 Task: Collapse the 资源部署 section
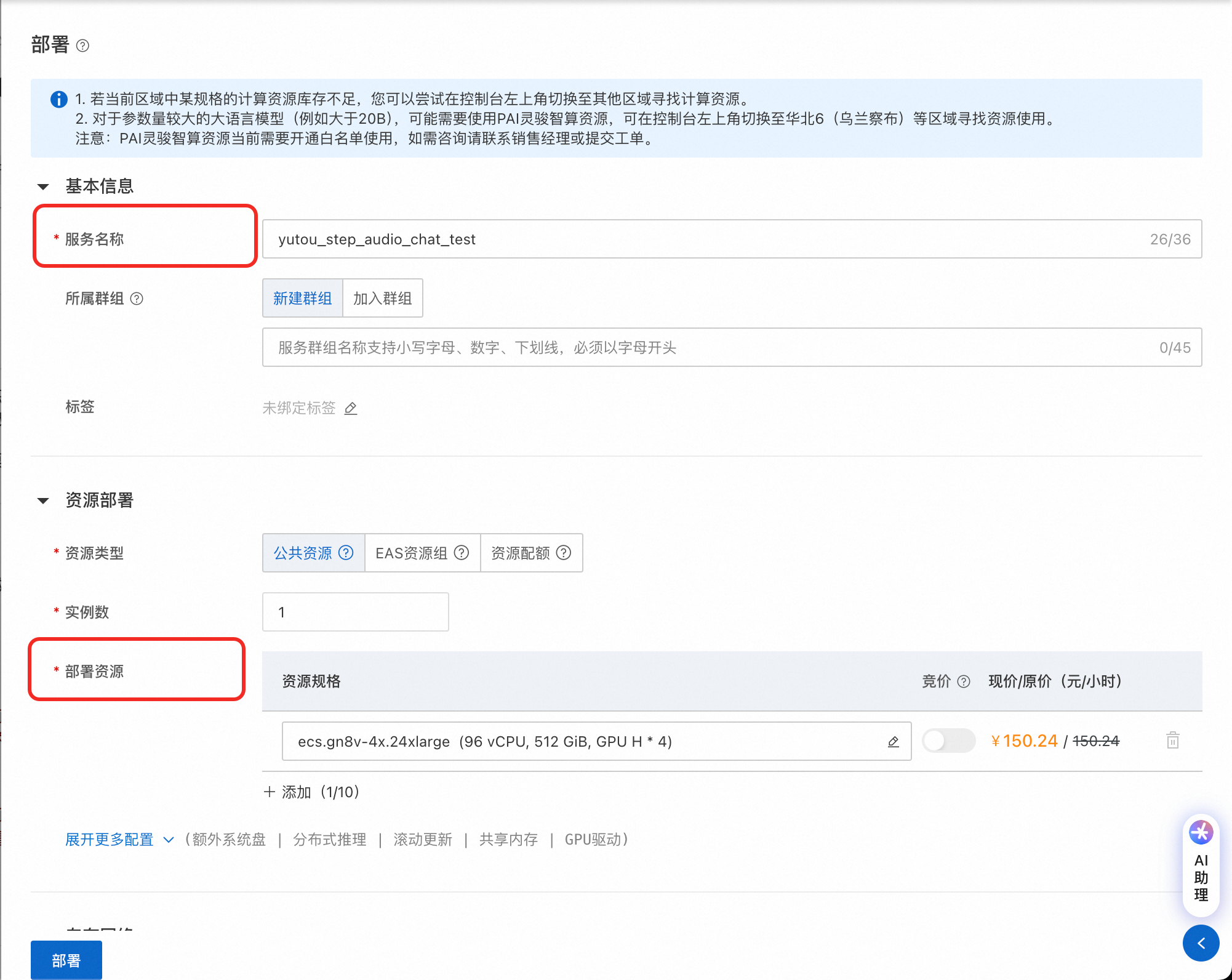pyautogui.click(x=43, y=500)
